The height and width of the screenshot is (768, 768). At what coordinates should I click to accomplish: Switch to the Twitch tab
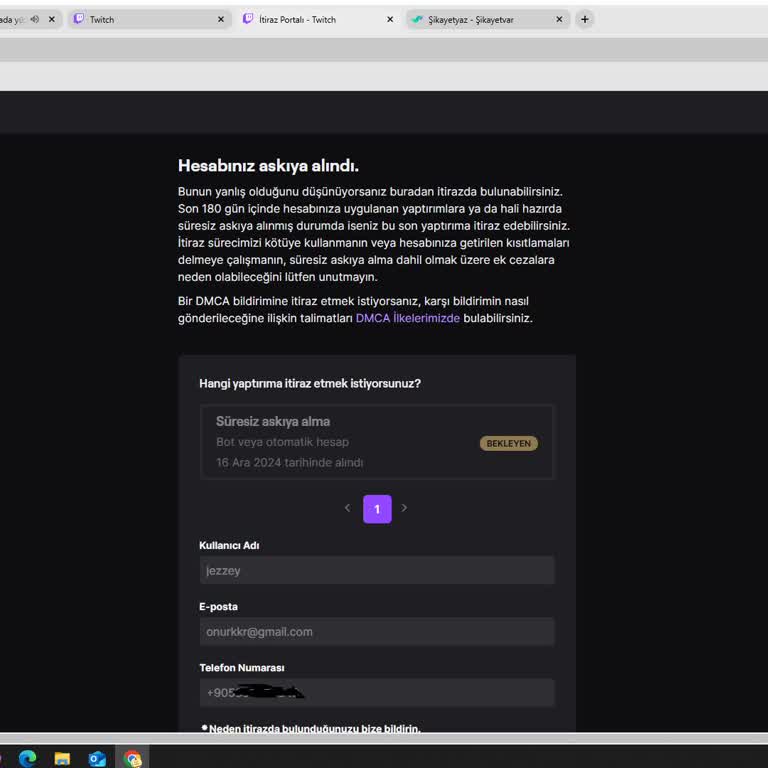pyautogui.click(x=149, y=20)
